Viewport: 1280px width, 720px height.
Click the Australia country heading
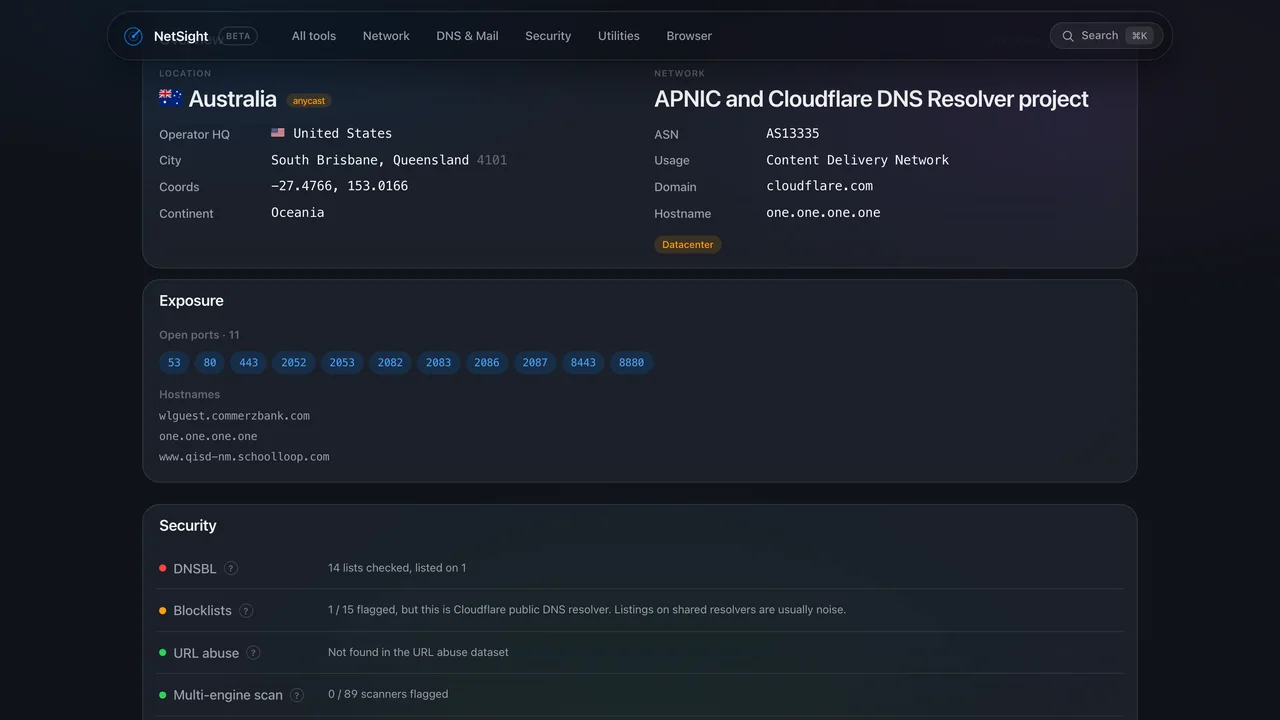pos(232,99)
